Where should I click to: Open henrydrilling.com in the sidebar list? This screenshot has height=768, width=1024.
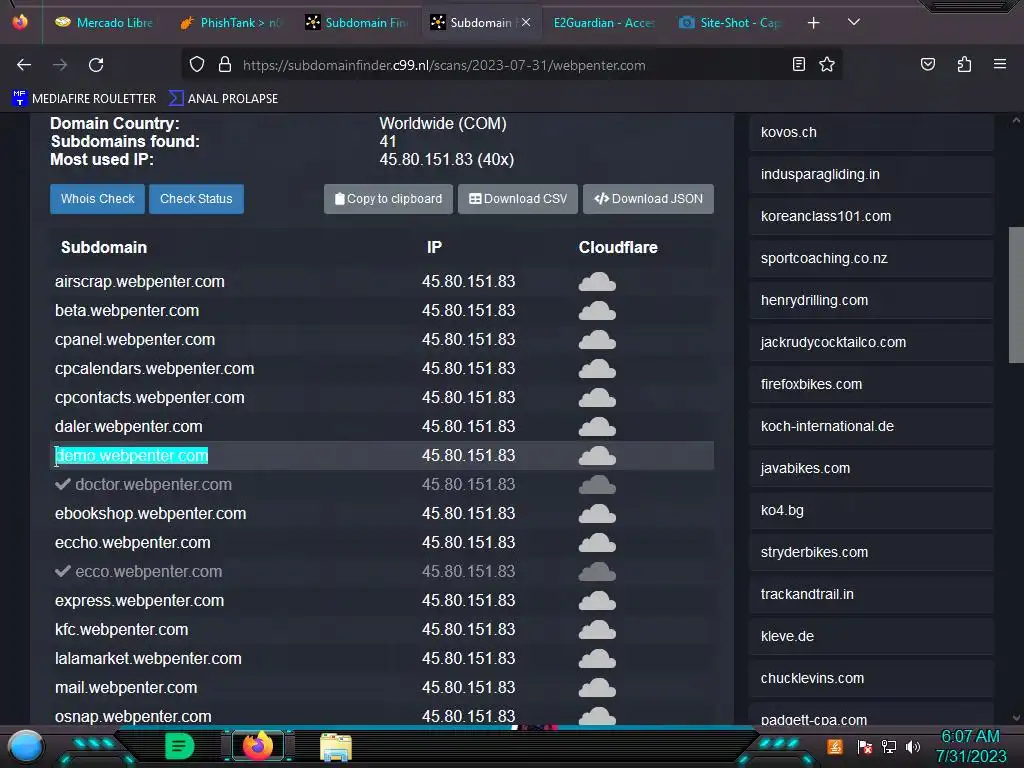pyautogui.click(x=871, y=300)
